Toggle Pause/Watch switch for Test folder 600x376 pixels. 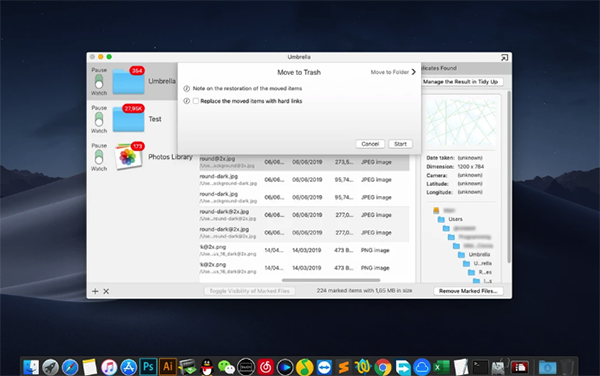99,119
